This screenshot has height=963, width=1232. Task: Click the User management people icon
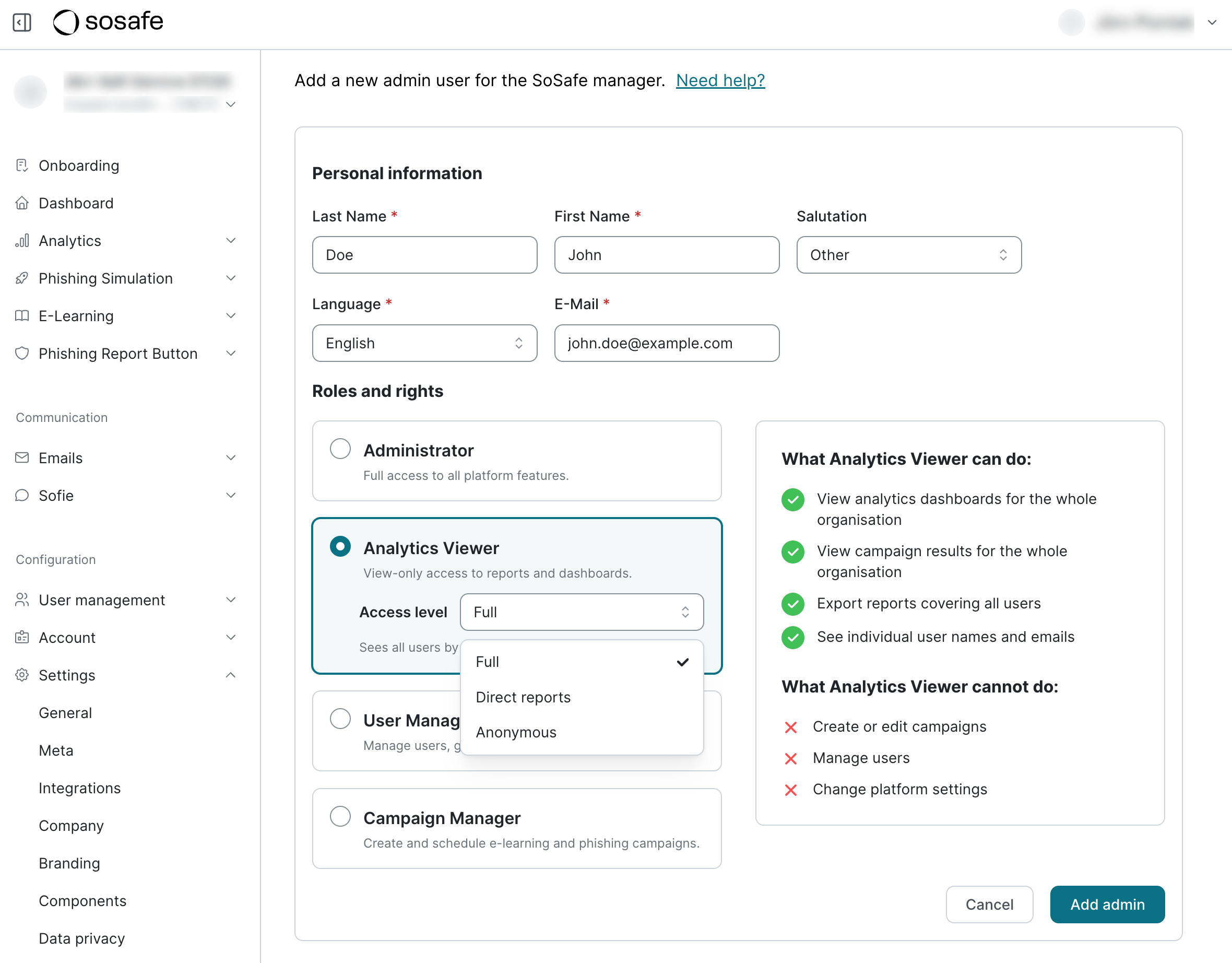click(22, 600)
